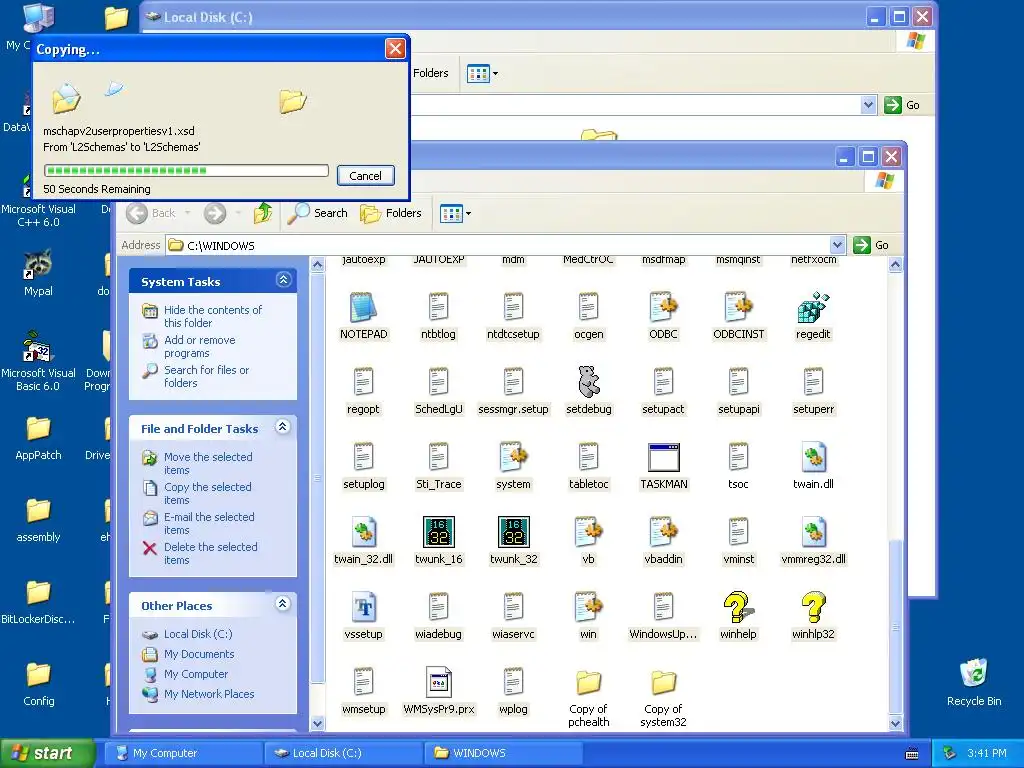Go to My Network Places link
This screenshot has height=768, width=1024.
209,694
